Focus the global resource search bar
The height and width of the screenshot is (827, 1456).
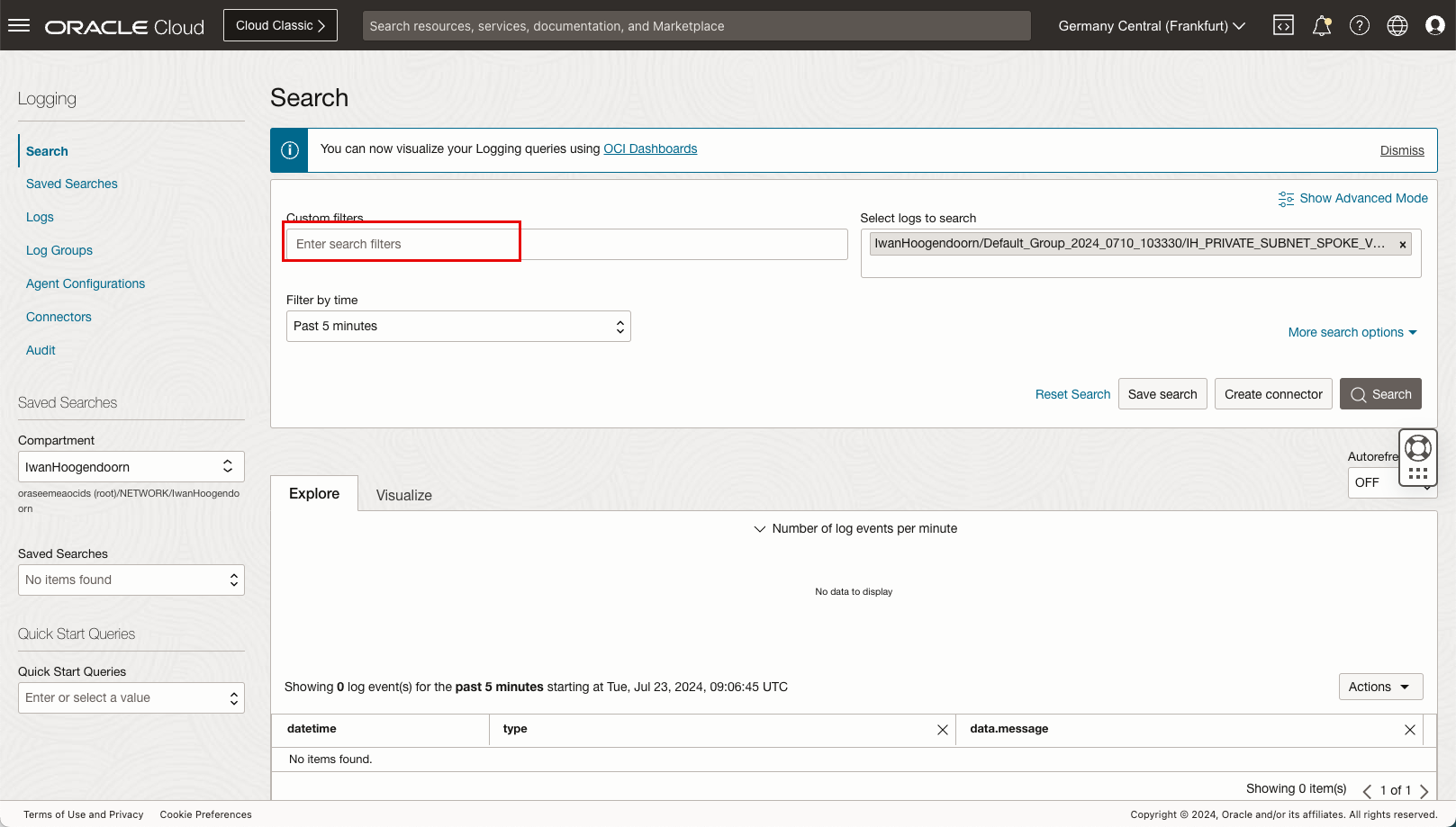pyautogui.click(x=697, y=26)
